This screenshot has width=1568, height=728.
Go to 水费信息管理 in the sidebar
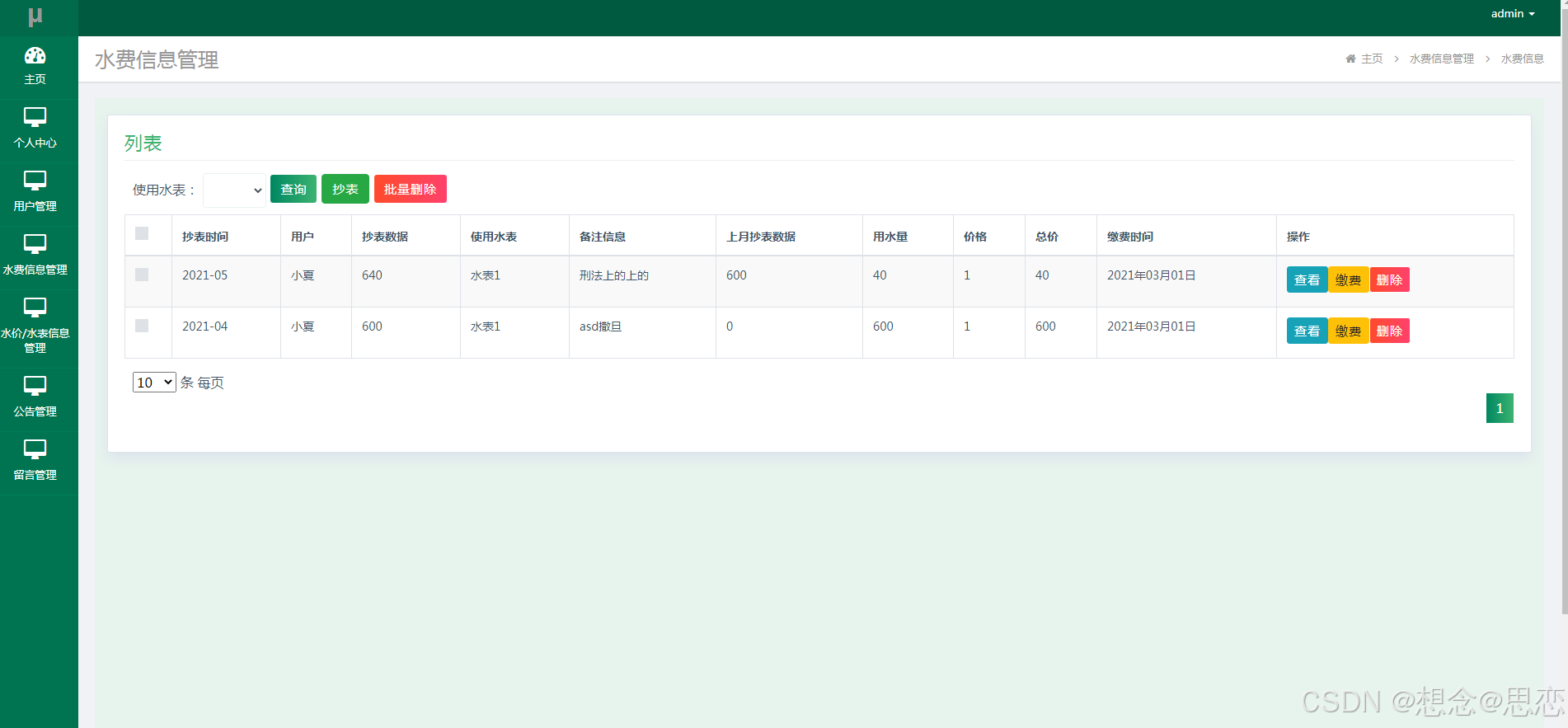(35, 270)
